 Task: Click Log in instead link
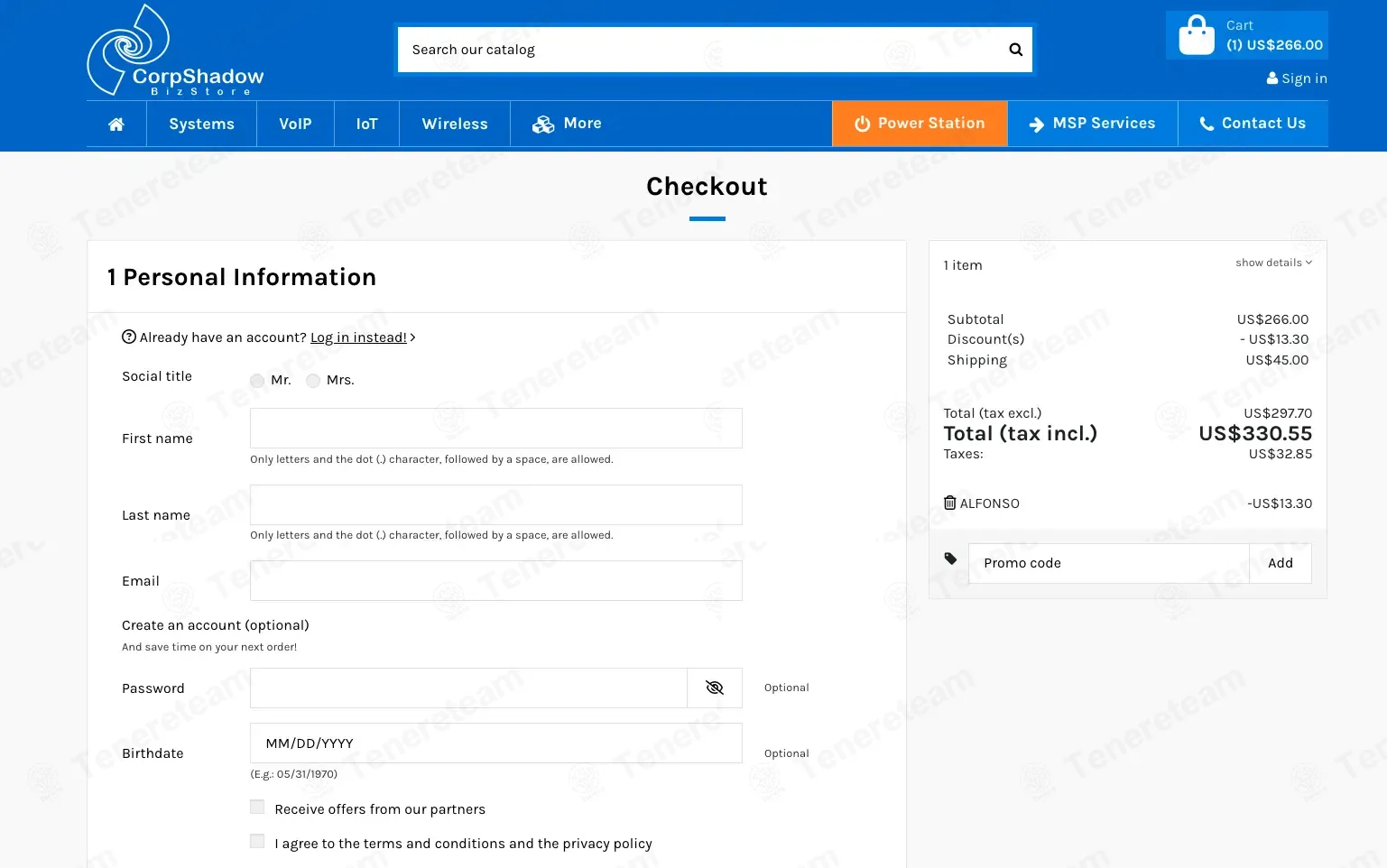point(358,337)
